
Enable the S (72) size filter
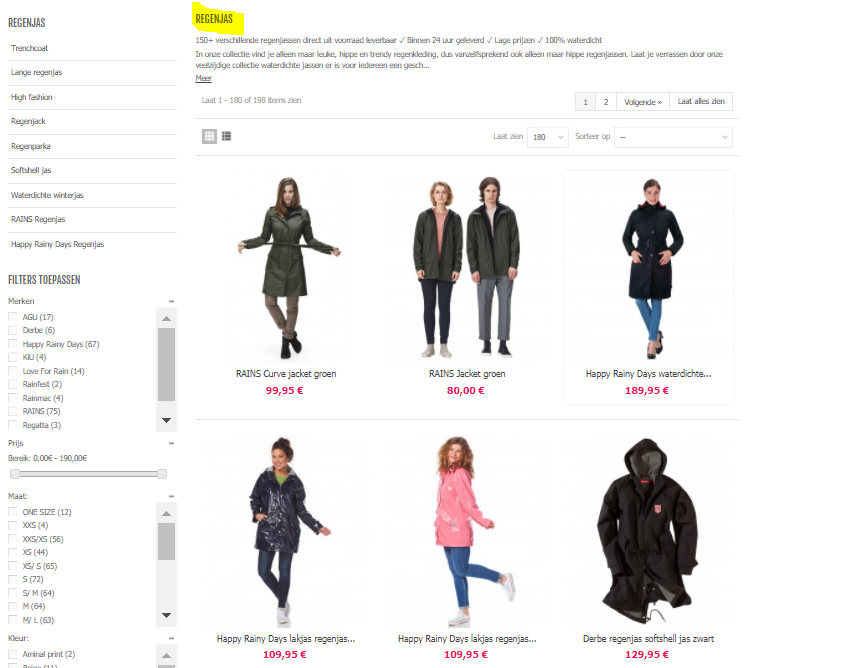point(13,579)
